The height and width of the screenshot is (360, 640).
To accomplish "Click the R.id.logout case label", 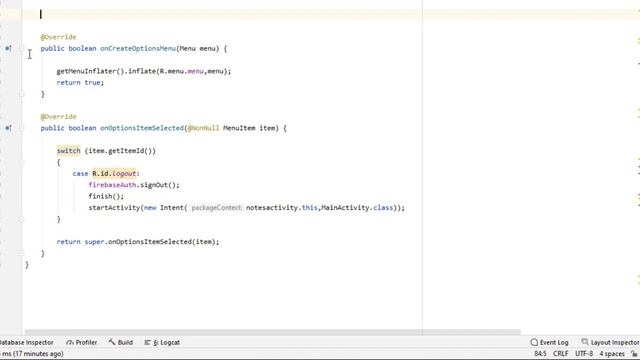I will coord(114,174).
